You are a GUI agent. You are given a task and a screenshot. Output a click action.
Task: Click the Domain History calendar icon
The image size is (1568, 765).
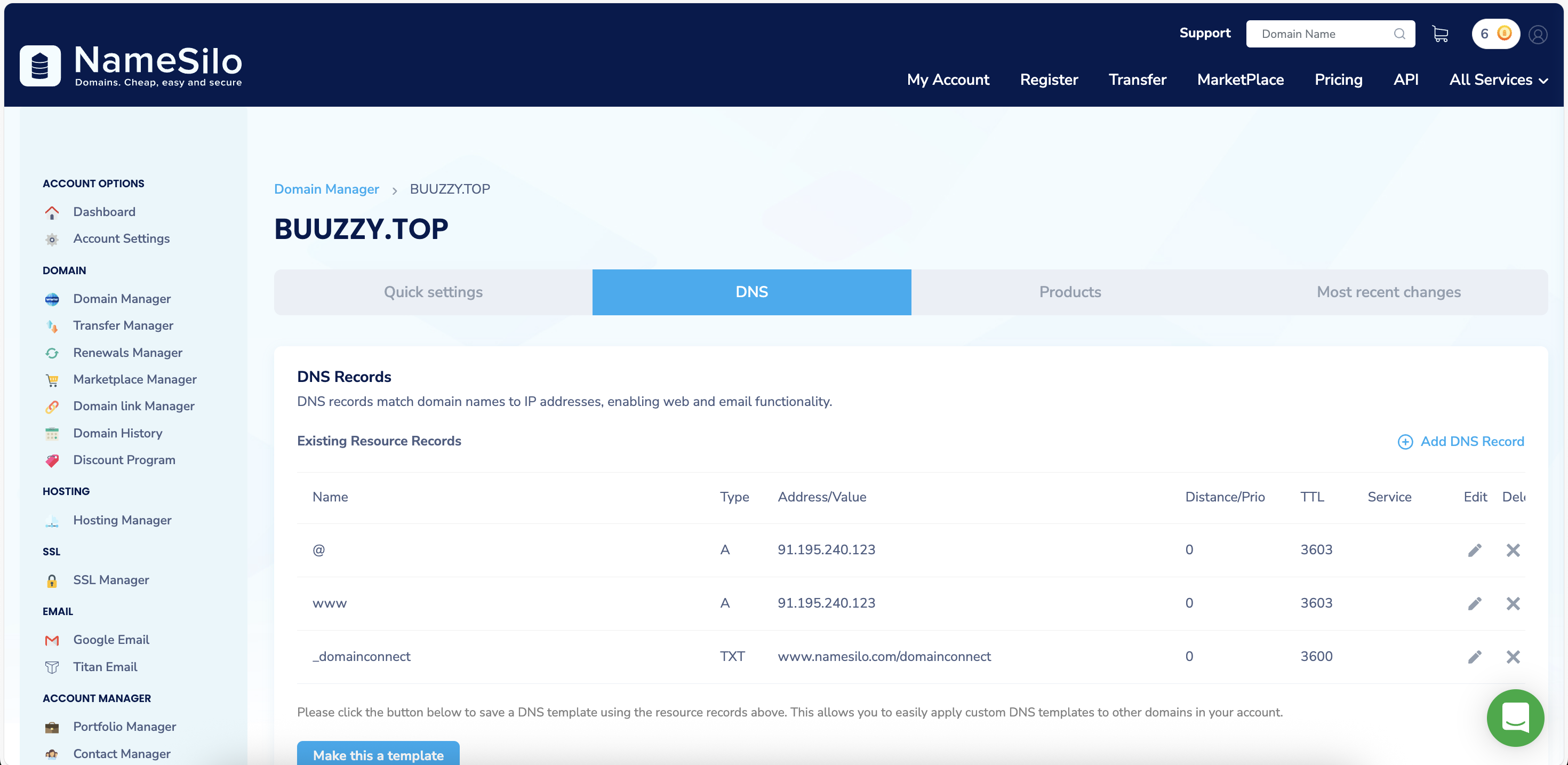[x=52, y=434]
